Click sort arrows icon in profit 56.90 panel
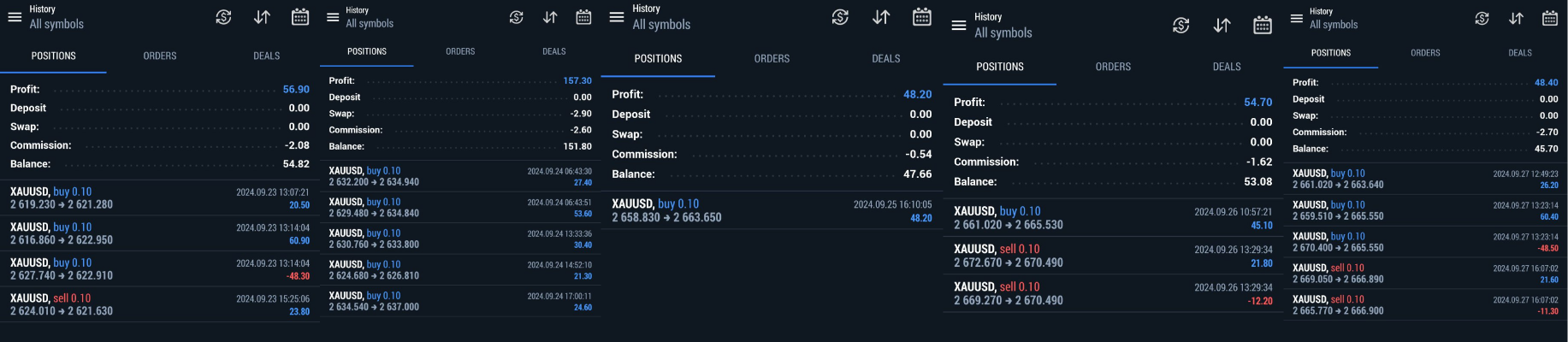1568x342 pixels. (262, 17)
